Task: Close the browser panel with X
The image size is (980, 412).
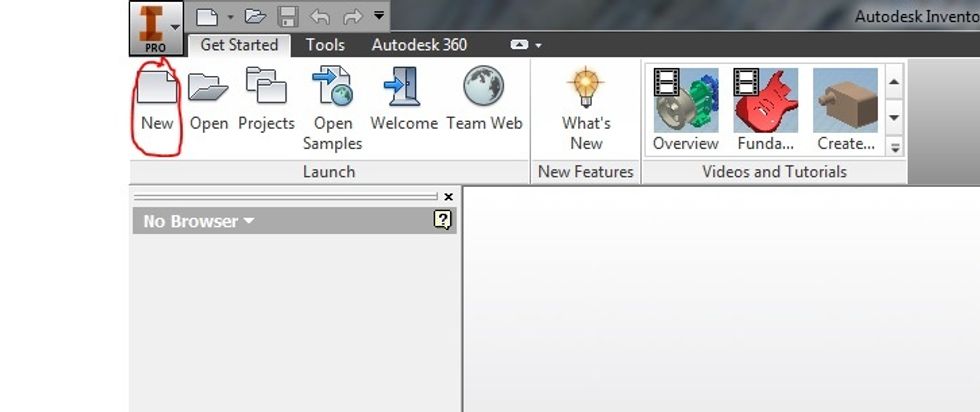Action: click(x=448, y=197)
